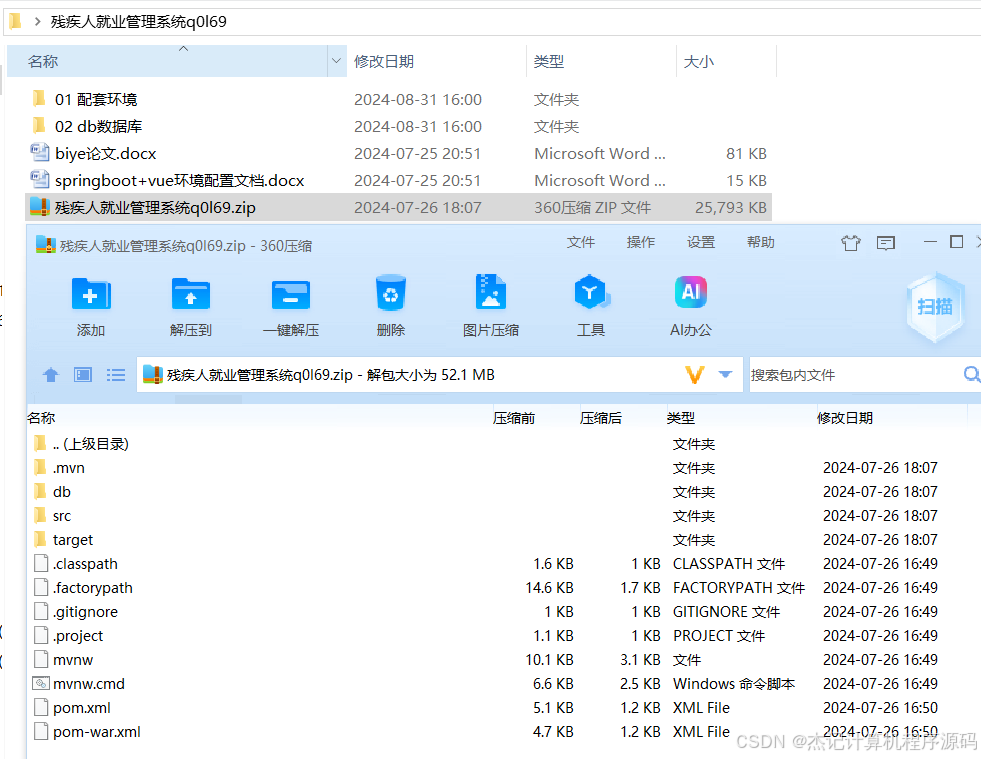Click the skin/theme shirt icon
Screen dimensions: 981x759
tap(851, 242)
